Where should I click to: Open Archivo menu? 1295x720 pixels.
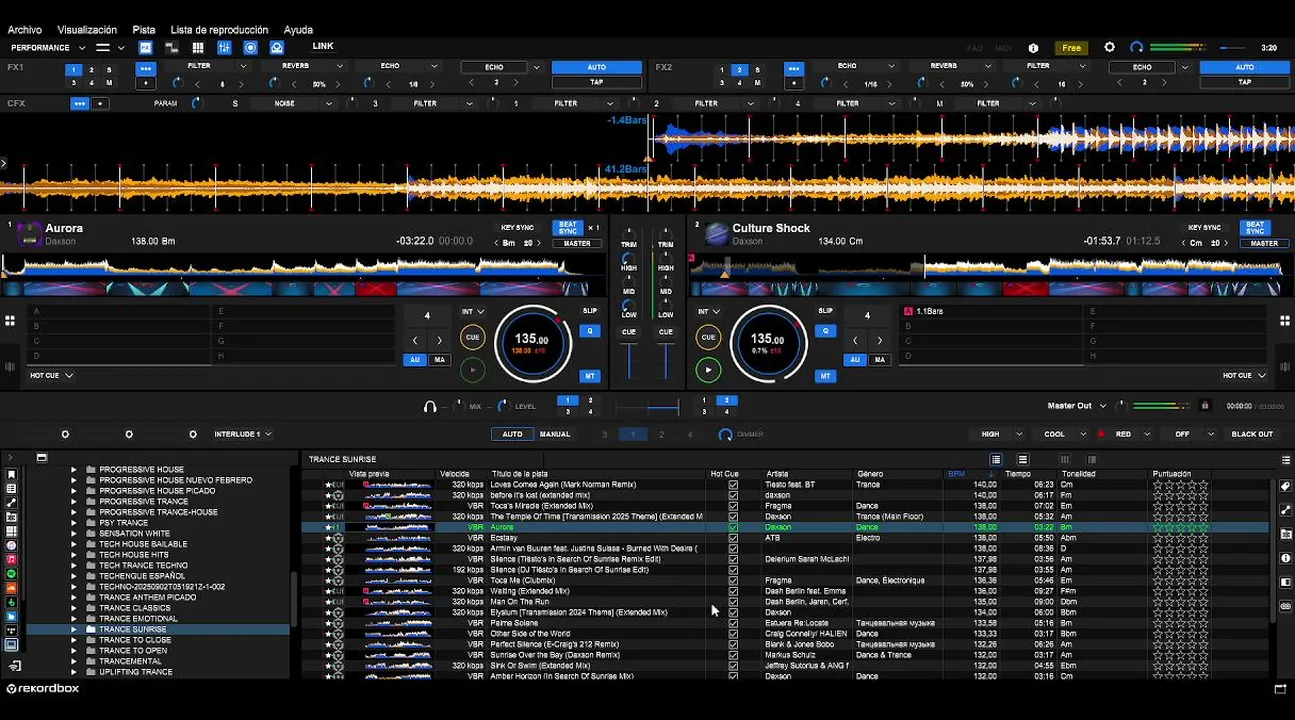[x=25, y=30]
